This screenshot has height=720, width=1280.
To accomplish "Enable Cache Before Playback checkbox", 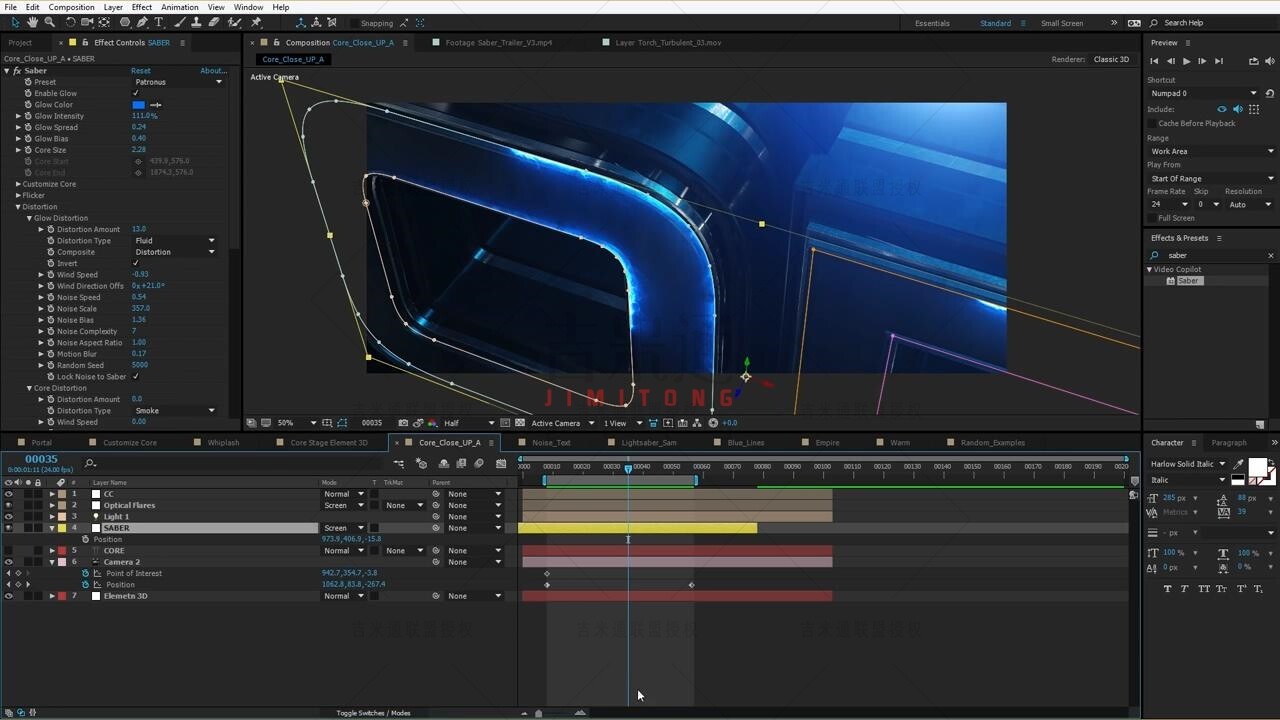I will pyautogui.click(x=1151, y=124).
